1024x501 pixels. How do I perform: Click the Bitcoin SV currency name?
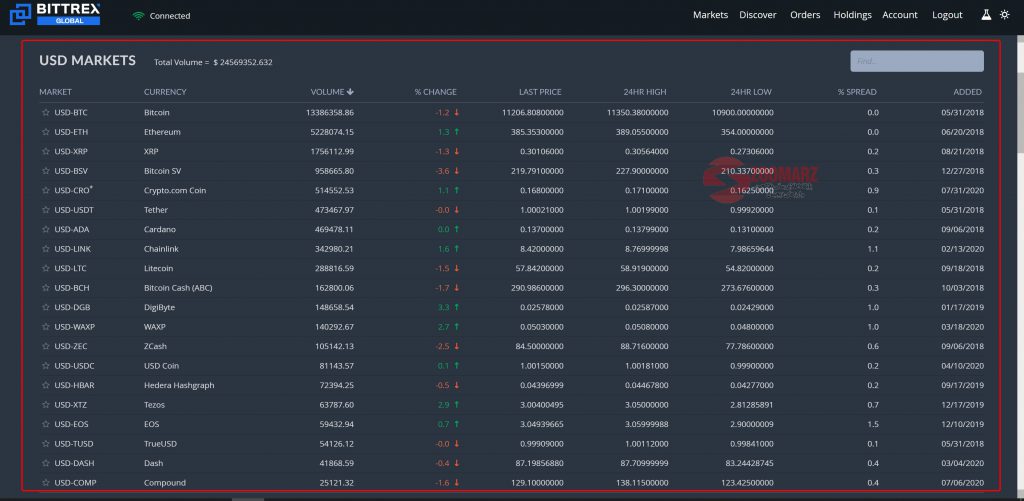[x=163, y=171]
